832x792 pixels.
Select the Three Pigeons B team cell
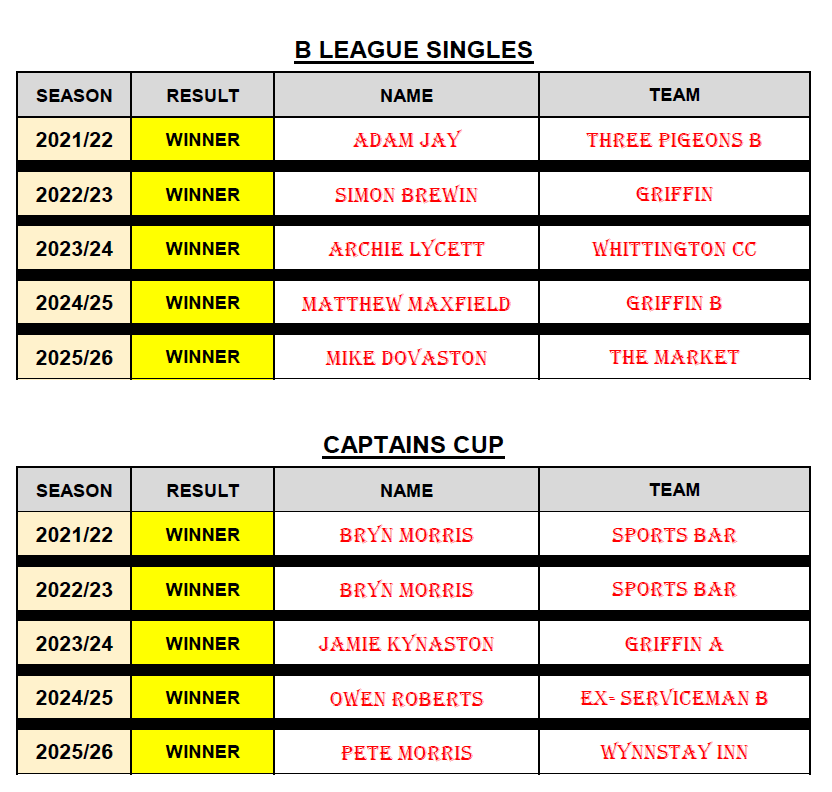[674, 140]
